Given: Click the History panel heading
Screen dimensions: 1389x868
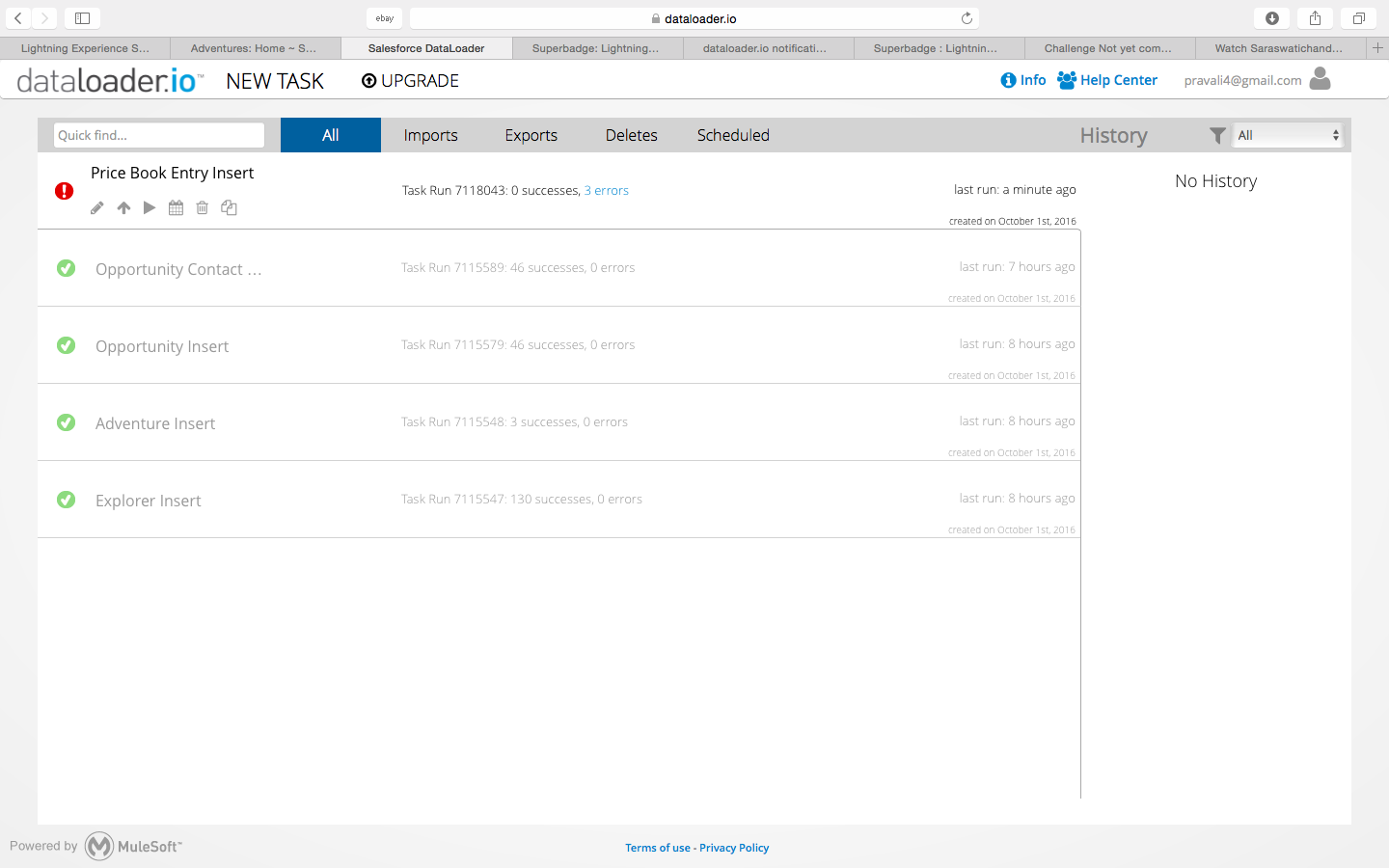Looking at the screenshot, I should click(x=1114, y=136).
